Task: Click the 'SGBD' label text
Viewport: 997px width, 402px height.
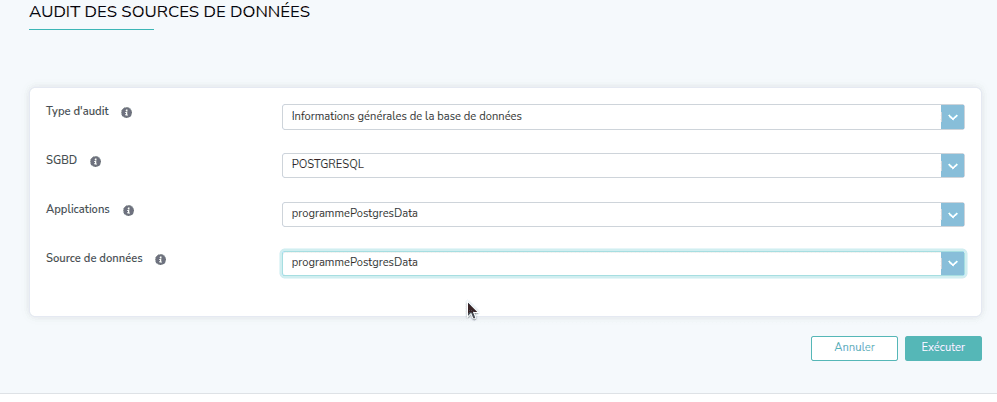Action: coord(62,160)
